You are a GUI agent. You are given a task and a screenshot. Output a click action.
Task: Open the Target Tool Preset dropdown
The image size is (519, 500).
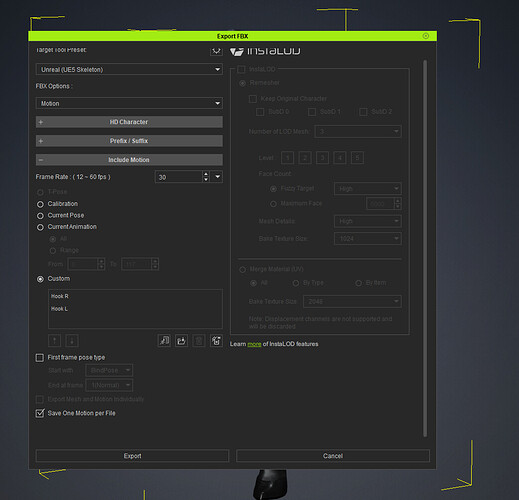129,69
